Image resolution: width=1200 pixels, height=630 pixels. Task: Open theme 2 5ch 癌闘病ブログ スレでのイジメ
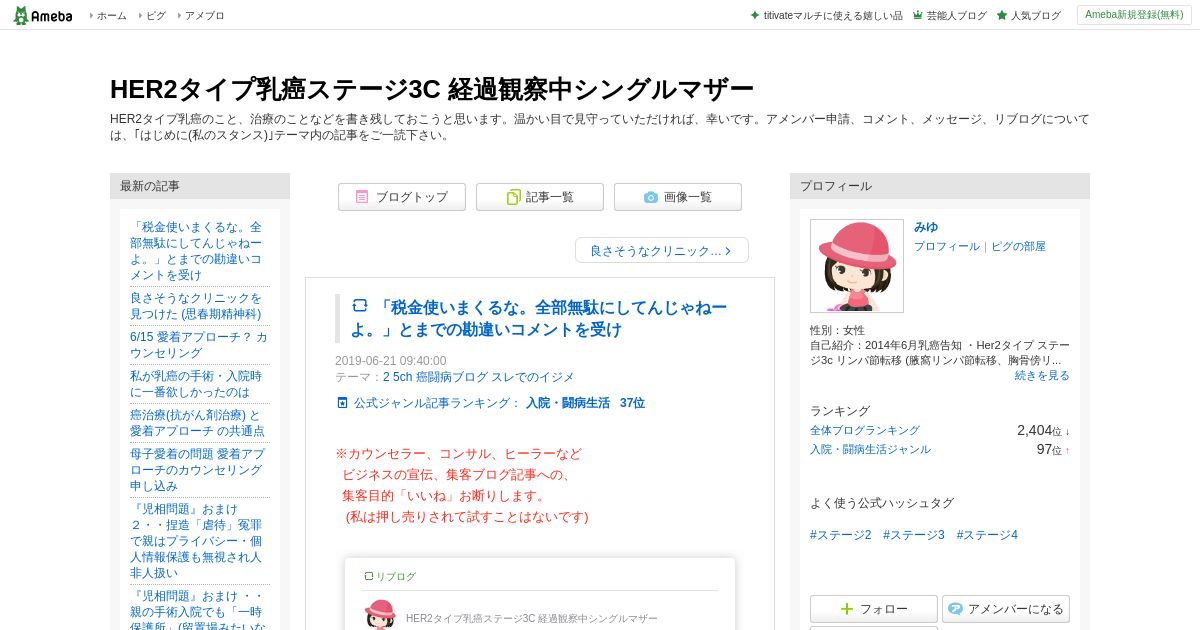[x=478, y=377]
